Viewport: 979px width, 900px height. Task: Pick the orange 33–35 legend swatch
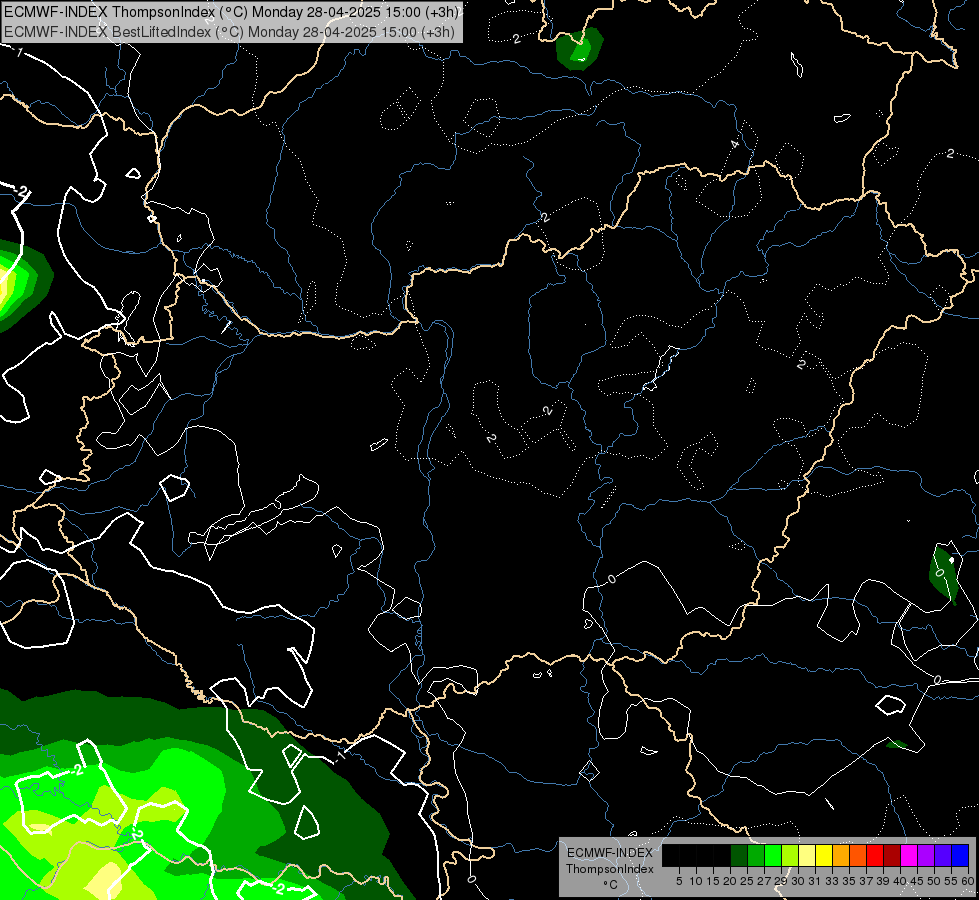tap(841, 855)
